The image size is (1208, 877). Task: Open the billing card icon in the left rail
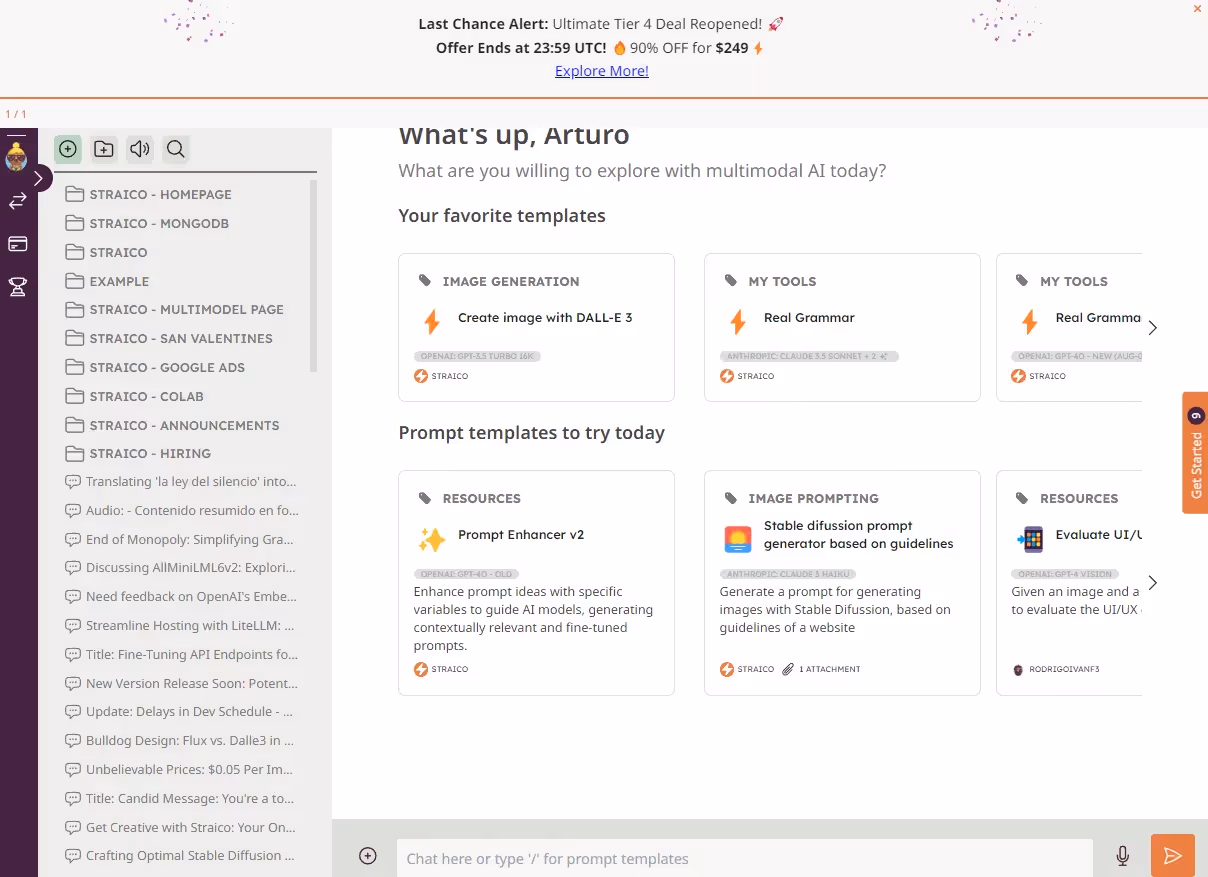point(17,244)
